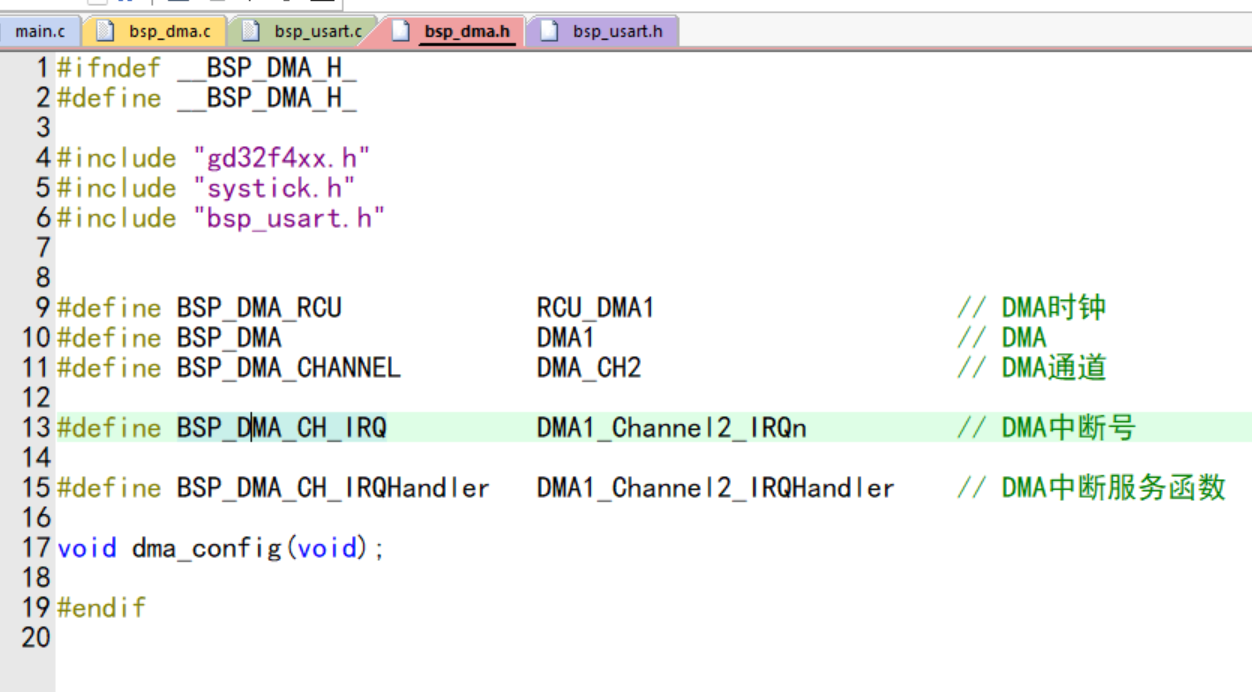Image resolution: width=1252 pixels, height=692 pixels.
Task: Select the bsp_usart.c tab label
Action: point(318,31)
